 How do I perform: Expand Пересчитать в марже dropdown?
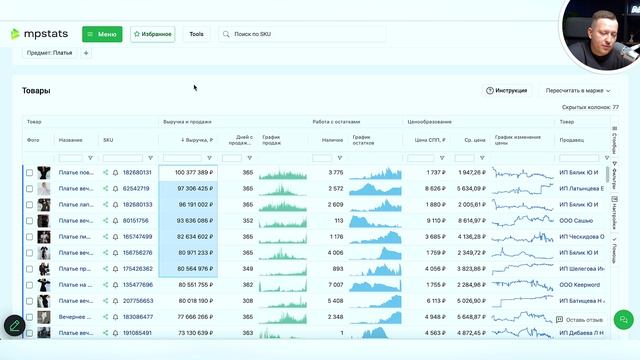(578, 91)
